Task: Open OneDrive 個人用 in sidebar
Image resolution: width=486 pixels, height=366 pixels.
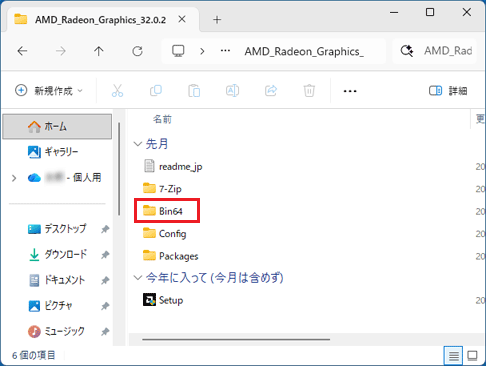Action: [64, 178]
